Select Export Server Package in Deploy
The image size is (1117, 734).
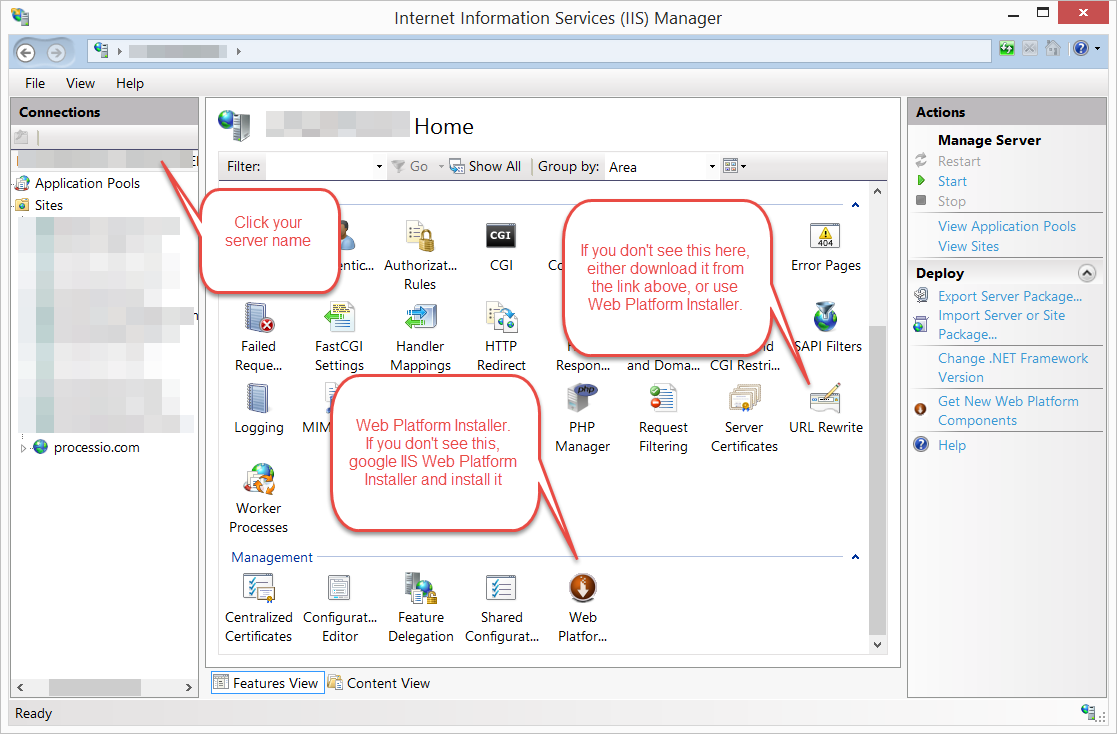coord(1009,296)
